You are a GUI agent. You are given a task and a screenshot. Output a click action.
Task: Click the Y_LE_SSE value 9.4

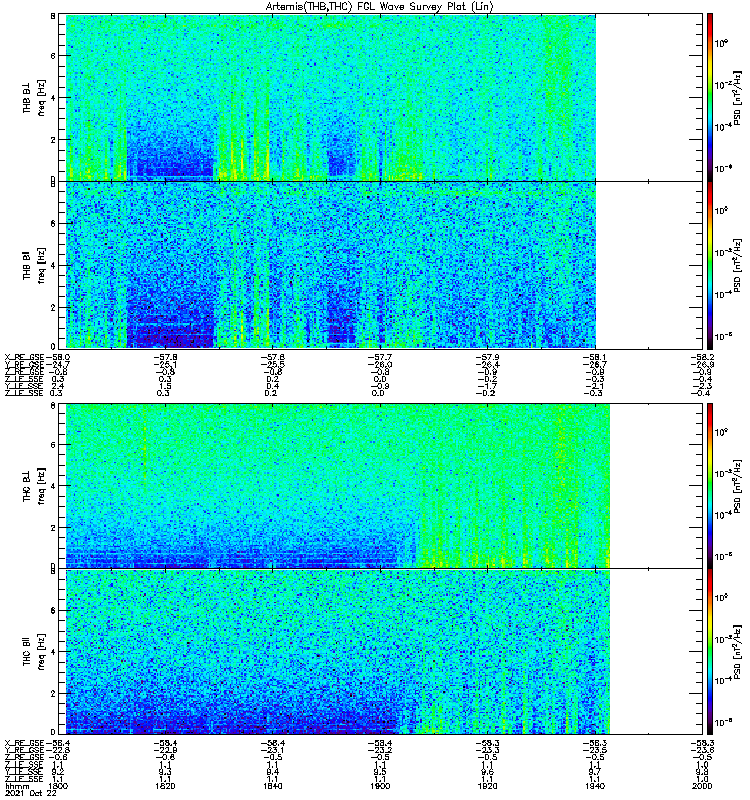pyautogui.click(x=272, y=772)
